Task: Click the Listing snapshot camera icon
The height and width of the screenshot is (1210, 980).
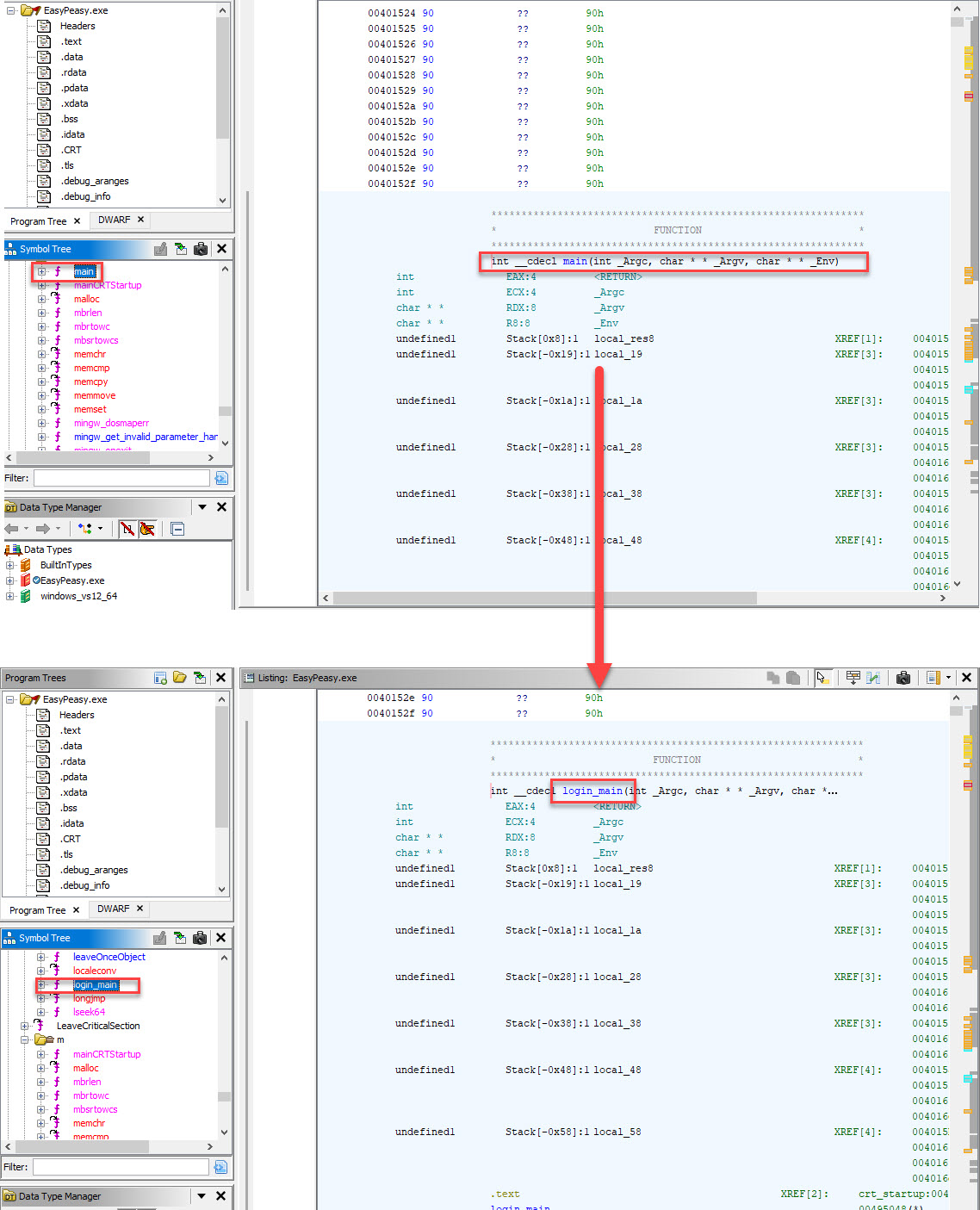Action: tap(902, 678)
